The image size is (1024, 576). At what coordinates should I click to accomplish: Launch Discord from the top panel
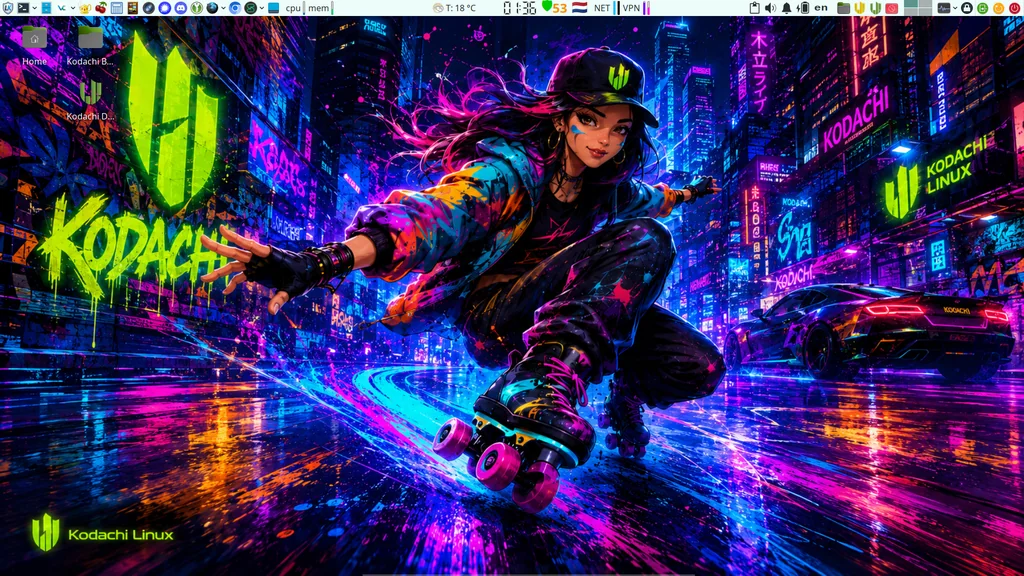pos(181,8)
